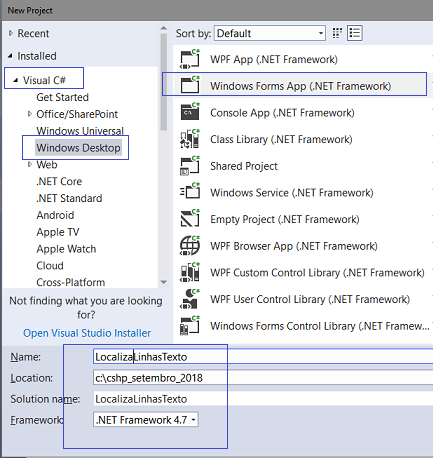Choose the Windows Forms App template icon
This screenshot has height=458, width=433.
[190, 85]
